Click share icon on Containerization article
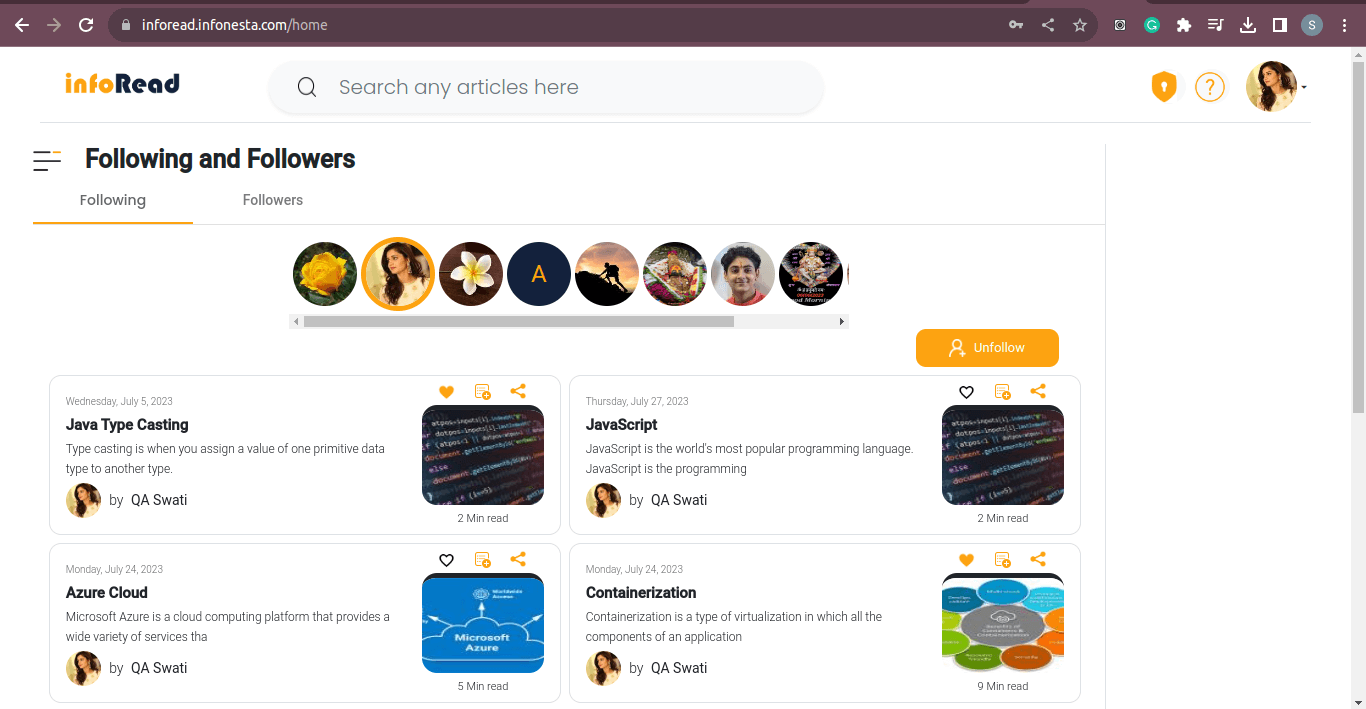This screenshot has height=709, width=1366. [x=1038, y=559]
